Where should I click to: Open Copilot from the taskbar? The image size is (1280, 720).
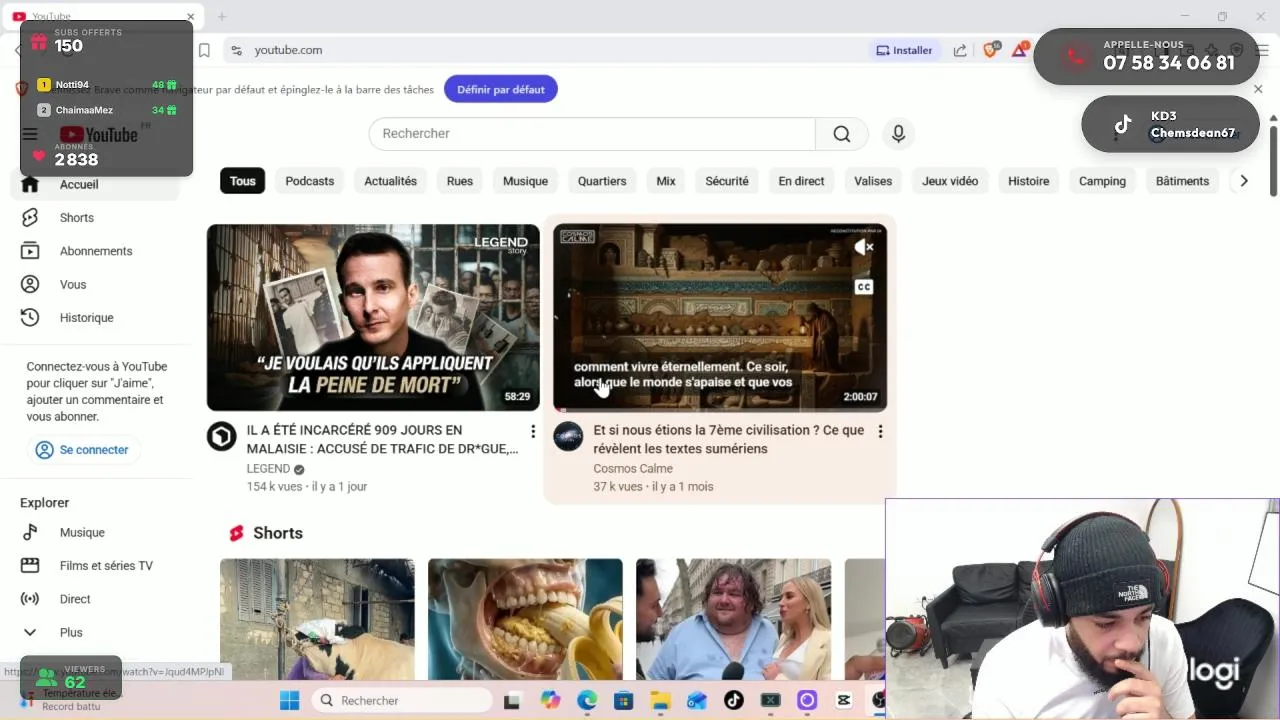pyautogui.click(x=550, y=701)
